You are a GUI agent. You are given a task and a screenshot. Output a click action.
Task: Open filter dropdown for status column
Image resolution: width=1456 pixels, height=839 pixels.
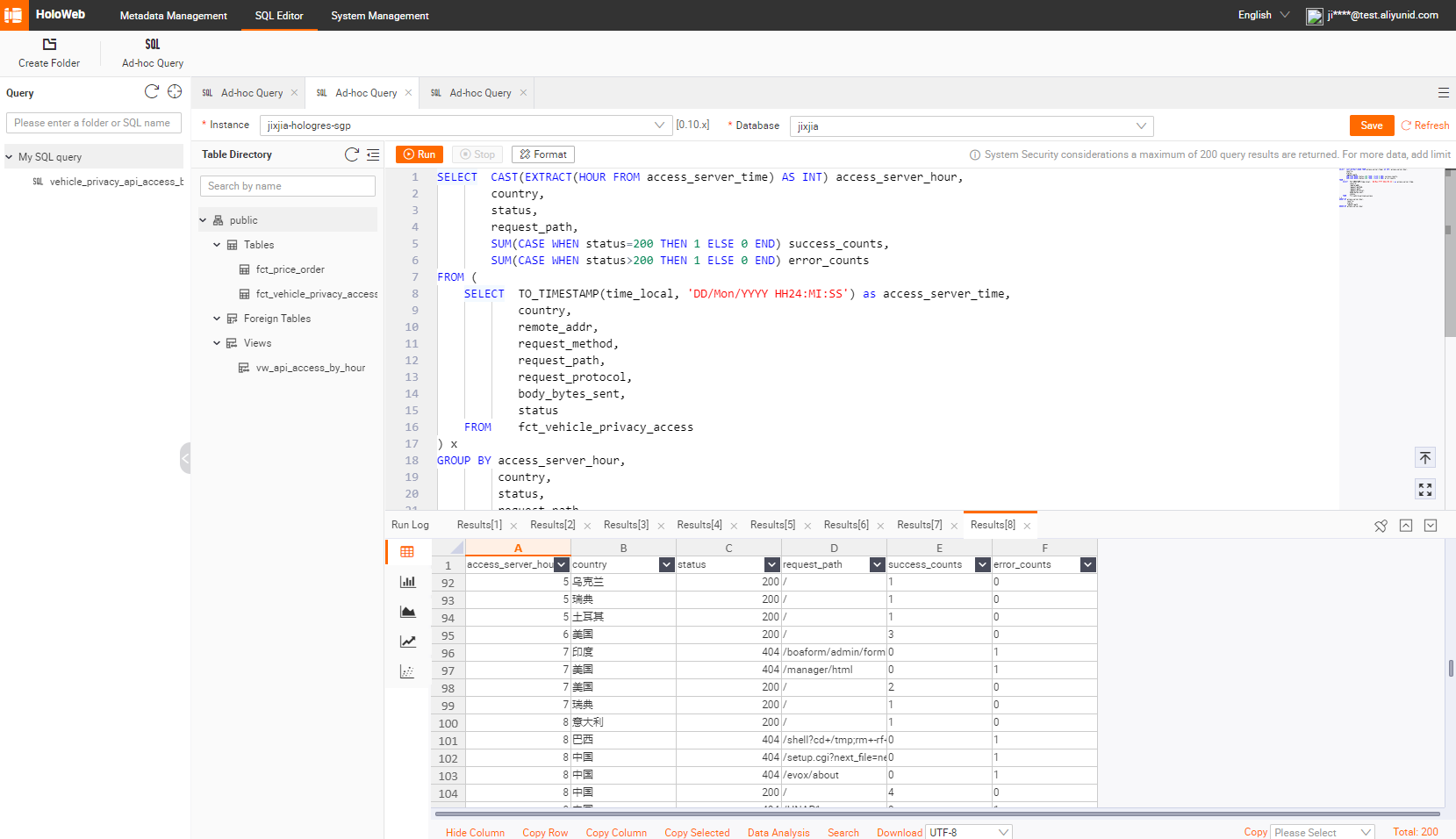771,564
